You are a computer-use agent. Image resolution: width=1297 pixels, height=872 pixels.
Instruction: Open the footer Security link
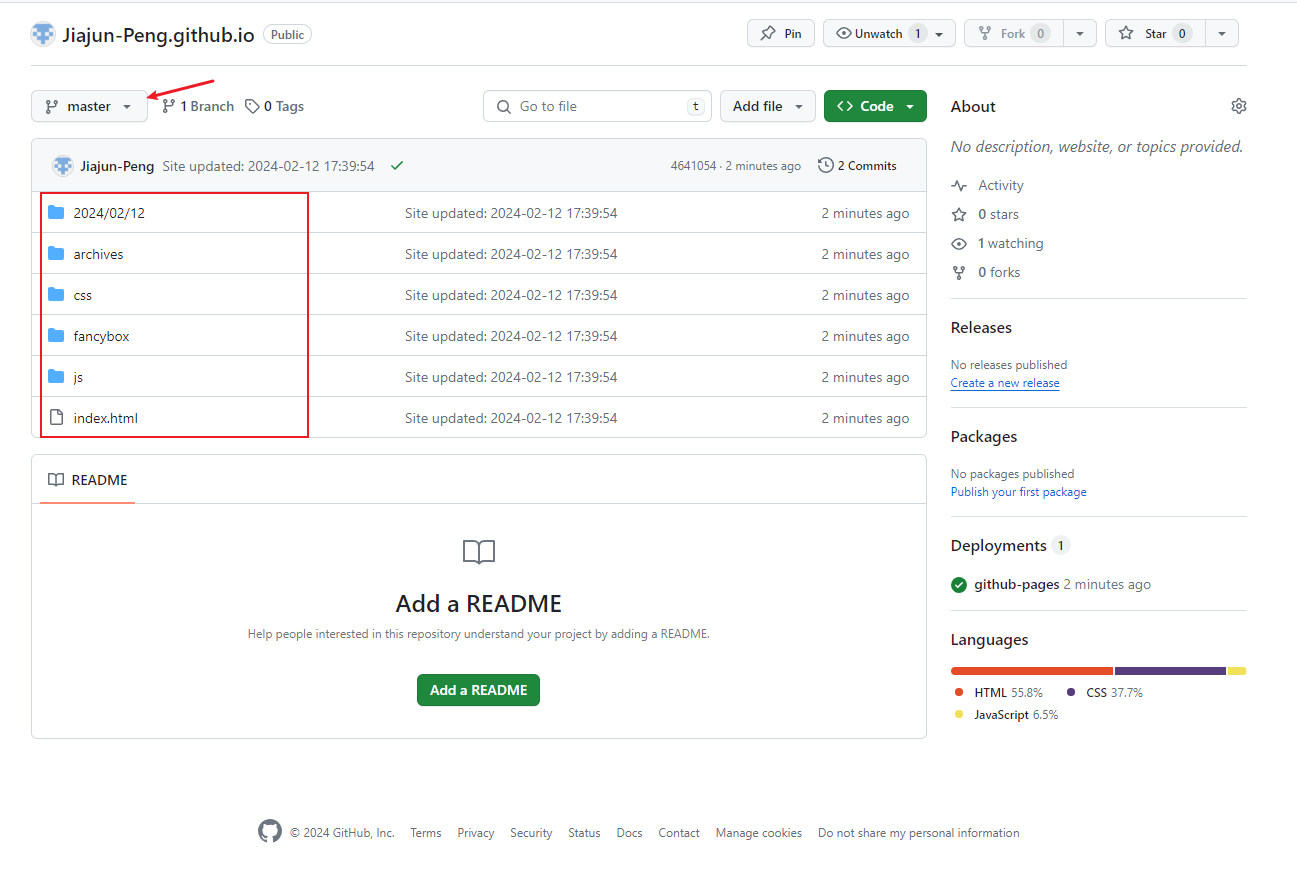click(531, 833)
